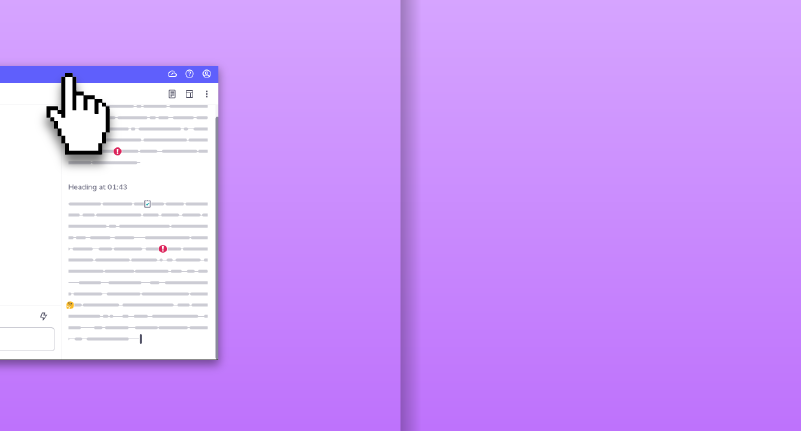
Task: Place cursor at end of transcript text
Action: [141, 339]
